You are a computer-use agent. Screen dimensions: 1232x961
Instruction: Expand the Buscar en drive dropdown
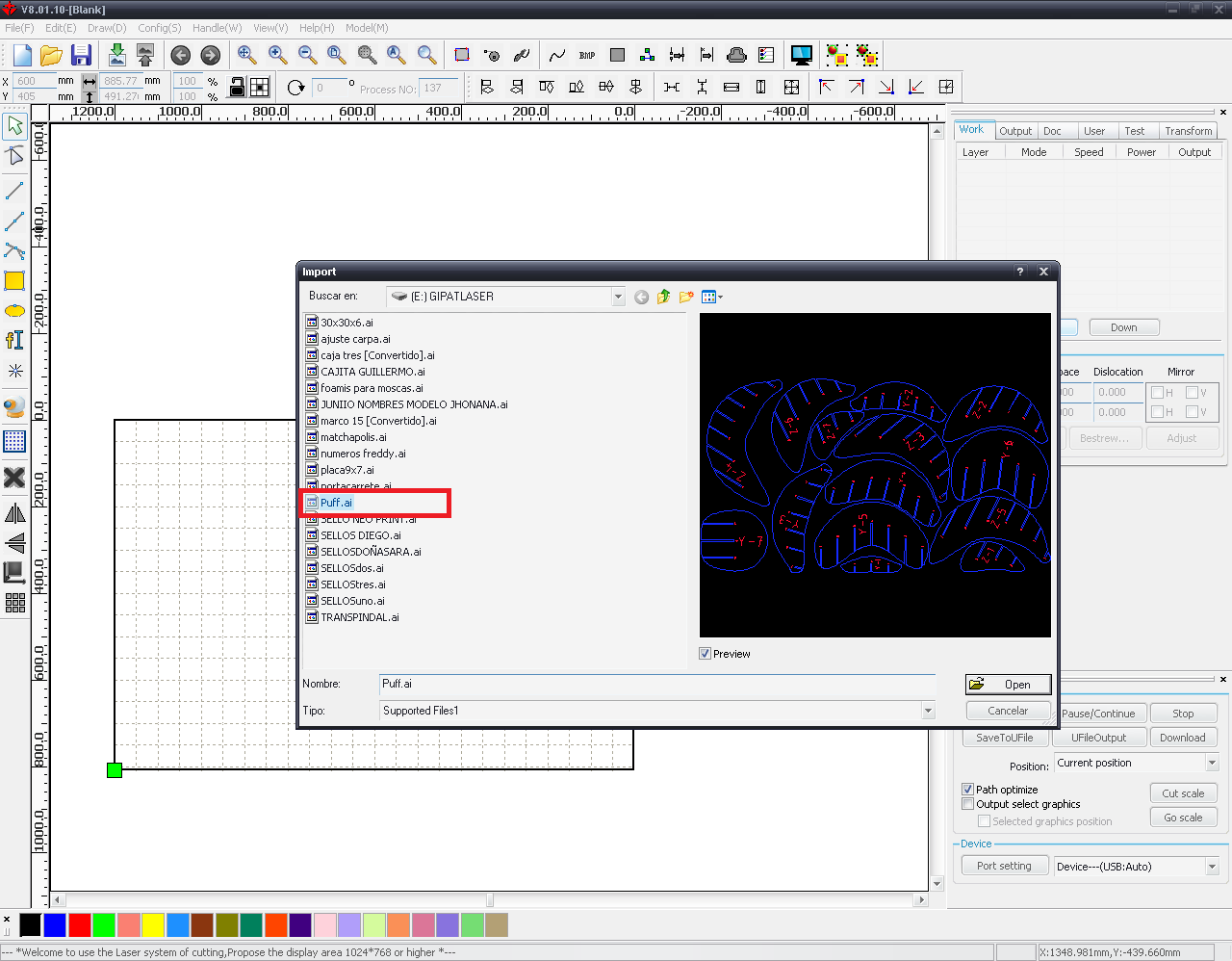pyautogui.click(x=618, y=297)
